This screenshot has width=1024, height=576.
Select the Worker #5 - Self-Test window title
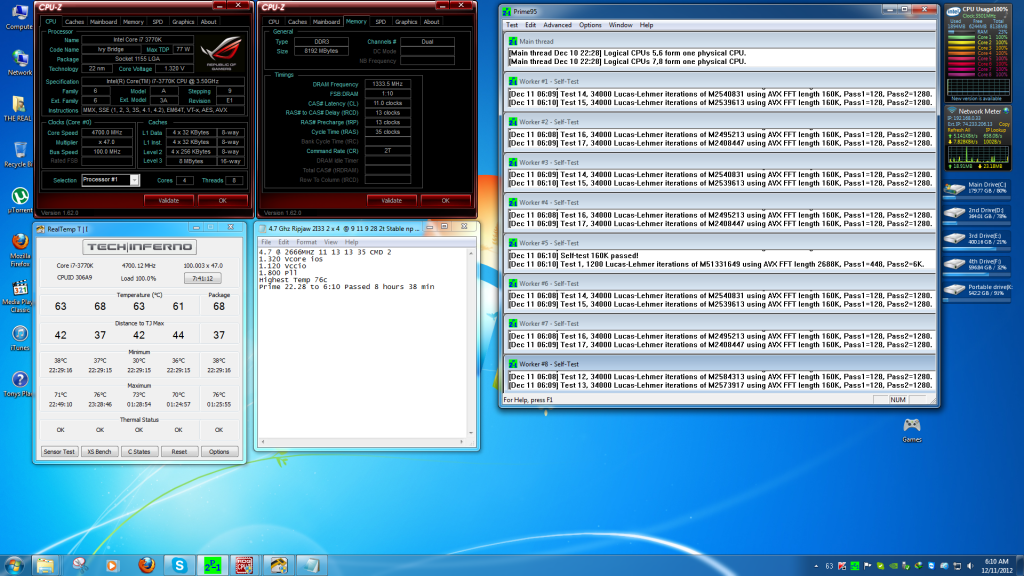(x=549, y=243)
